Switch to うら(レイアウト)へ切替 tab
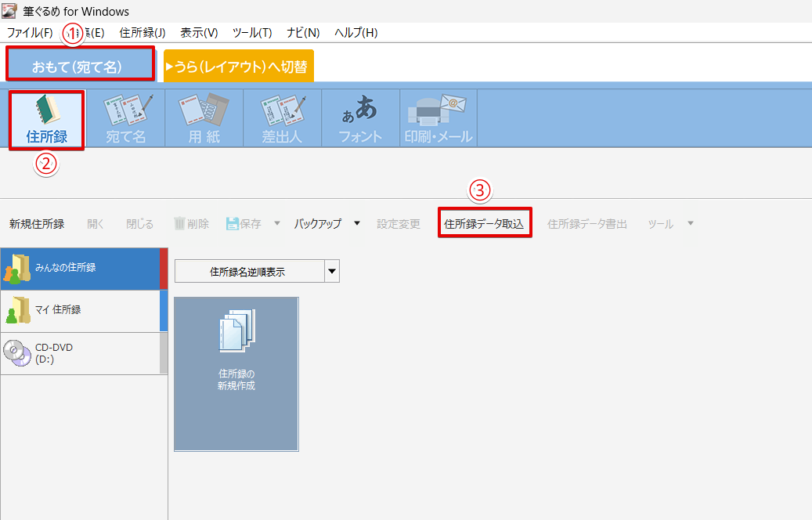The width and height of the screenshot is (812, 520). pyautogui.click(x=239, y=66)
